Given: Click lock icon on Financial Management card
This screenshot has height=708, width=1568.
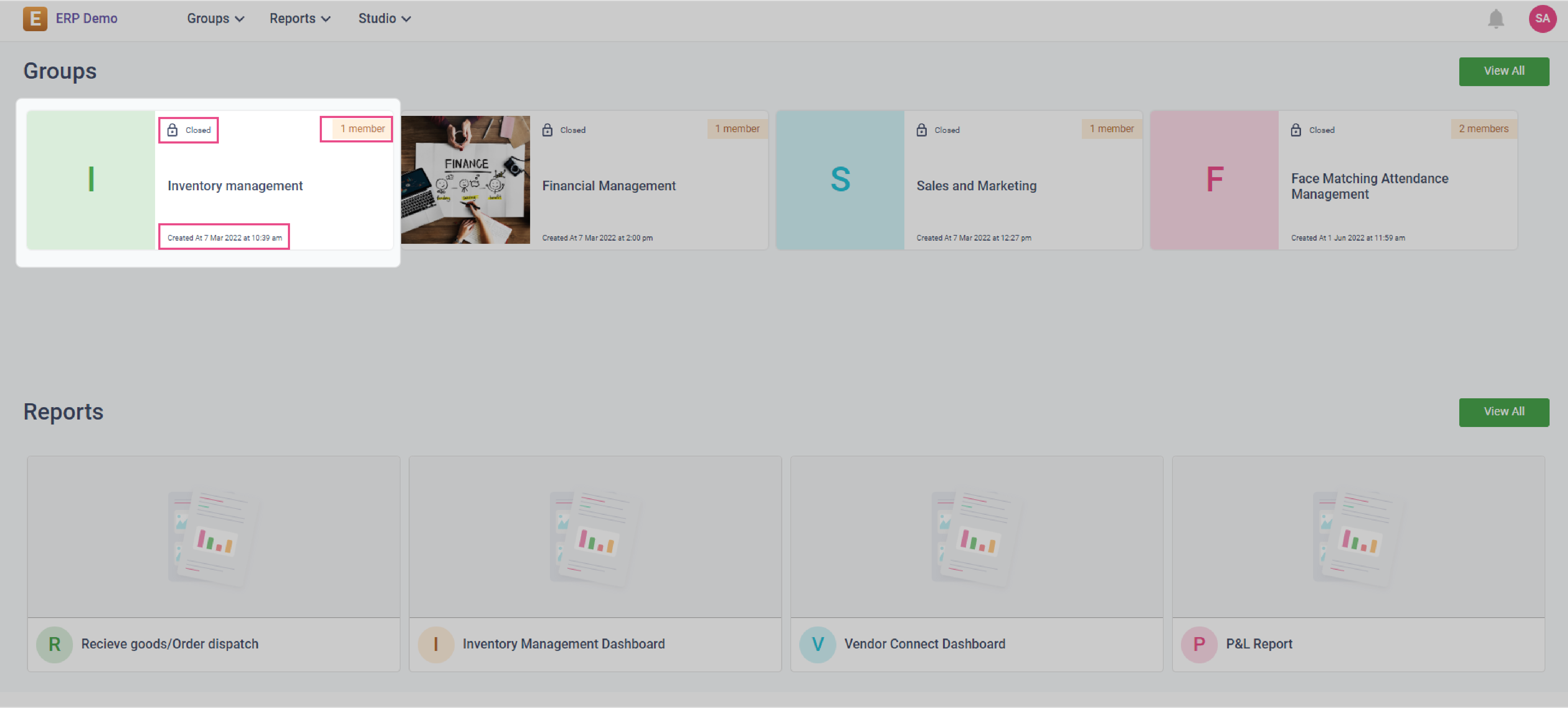Looking at the screenshot, I should coord(547,130).
